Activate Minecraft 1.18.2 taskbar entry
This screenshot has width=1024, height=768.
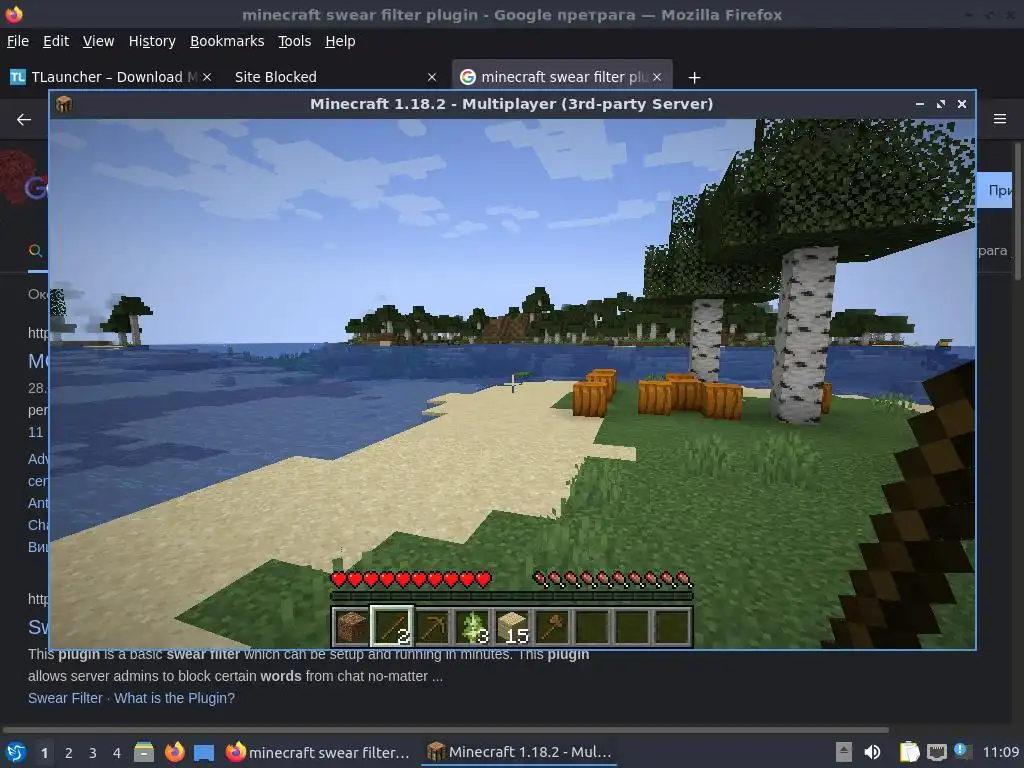(519, 752)
